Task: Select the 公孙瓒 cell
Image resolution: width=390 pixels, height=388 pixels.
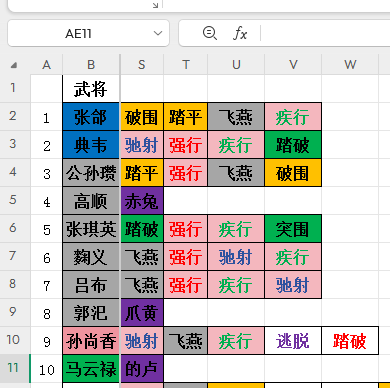Action: [x=91, y=173]
